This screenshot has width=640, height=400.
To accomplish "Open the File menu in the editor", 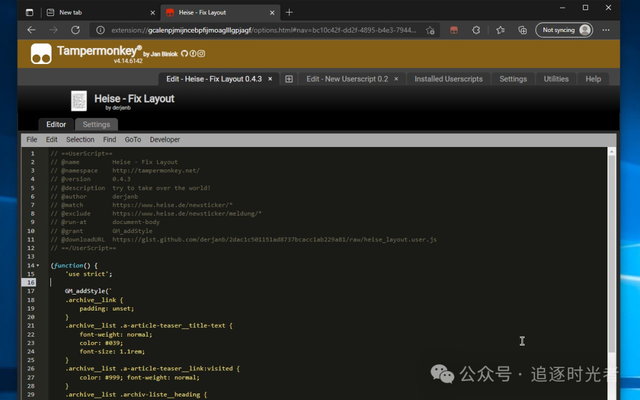I will [x=32, y=140].
